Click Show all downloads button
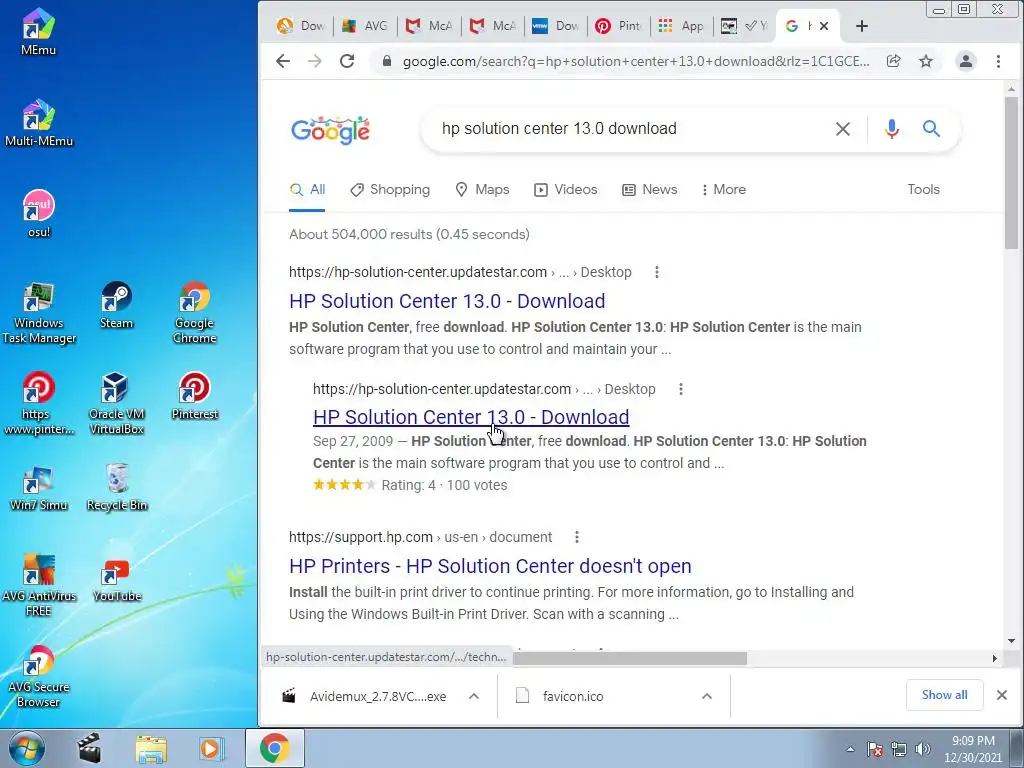Screen dimensions: 1024x768 [944, 695]
